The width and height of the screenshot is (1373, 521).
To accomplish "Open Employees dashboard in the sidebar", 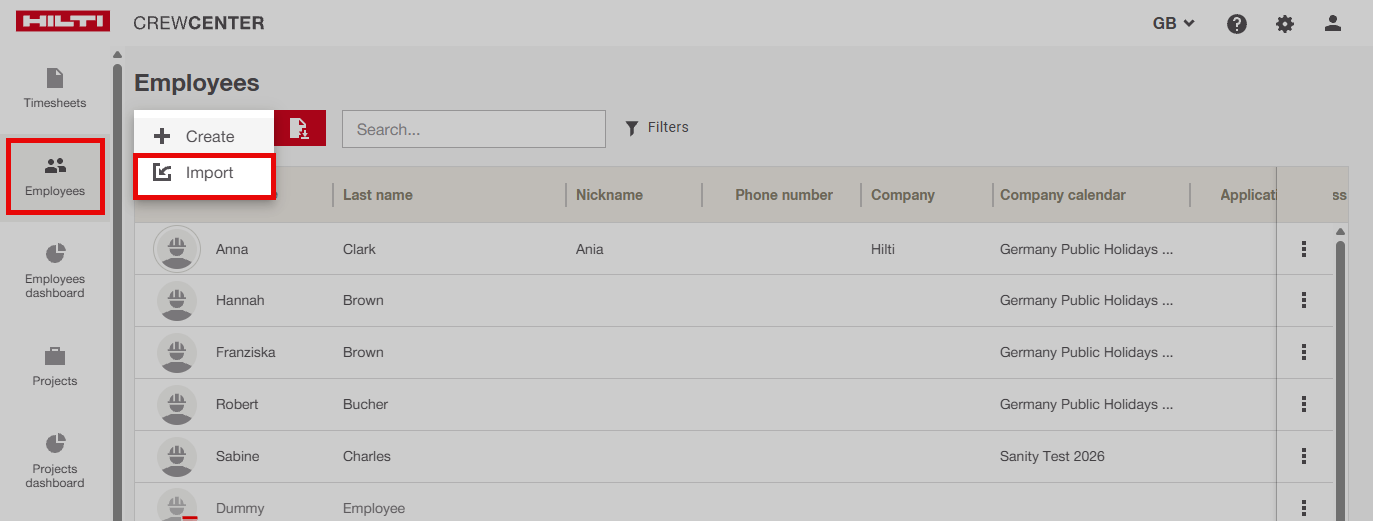I will tap(55, 270).
